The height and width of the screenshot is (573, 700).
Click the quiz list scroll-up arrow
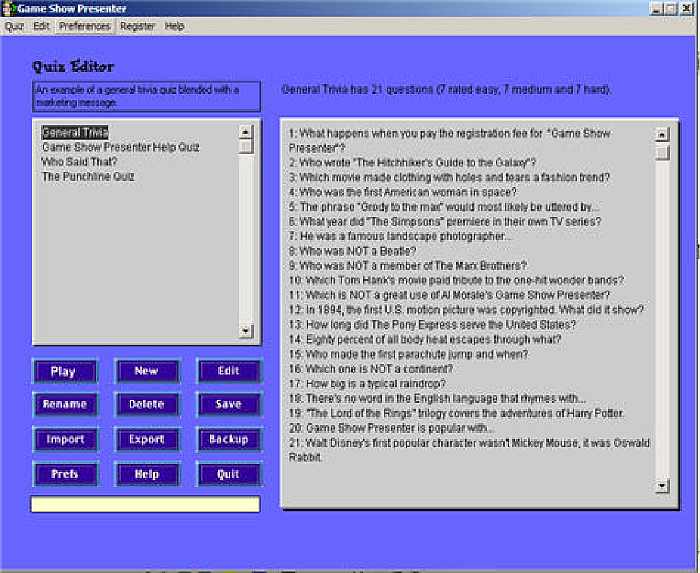[245, 132]
